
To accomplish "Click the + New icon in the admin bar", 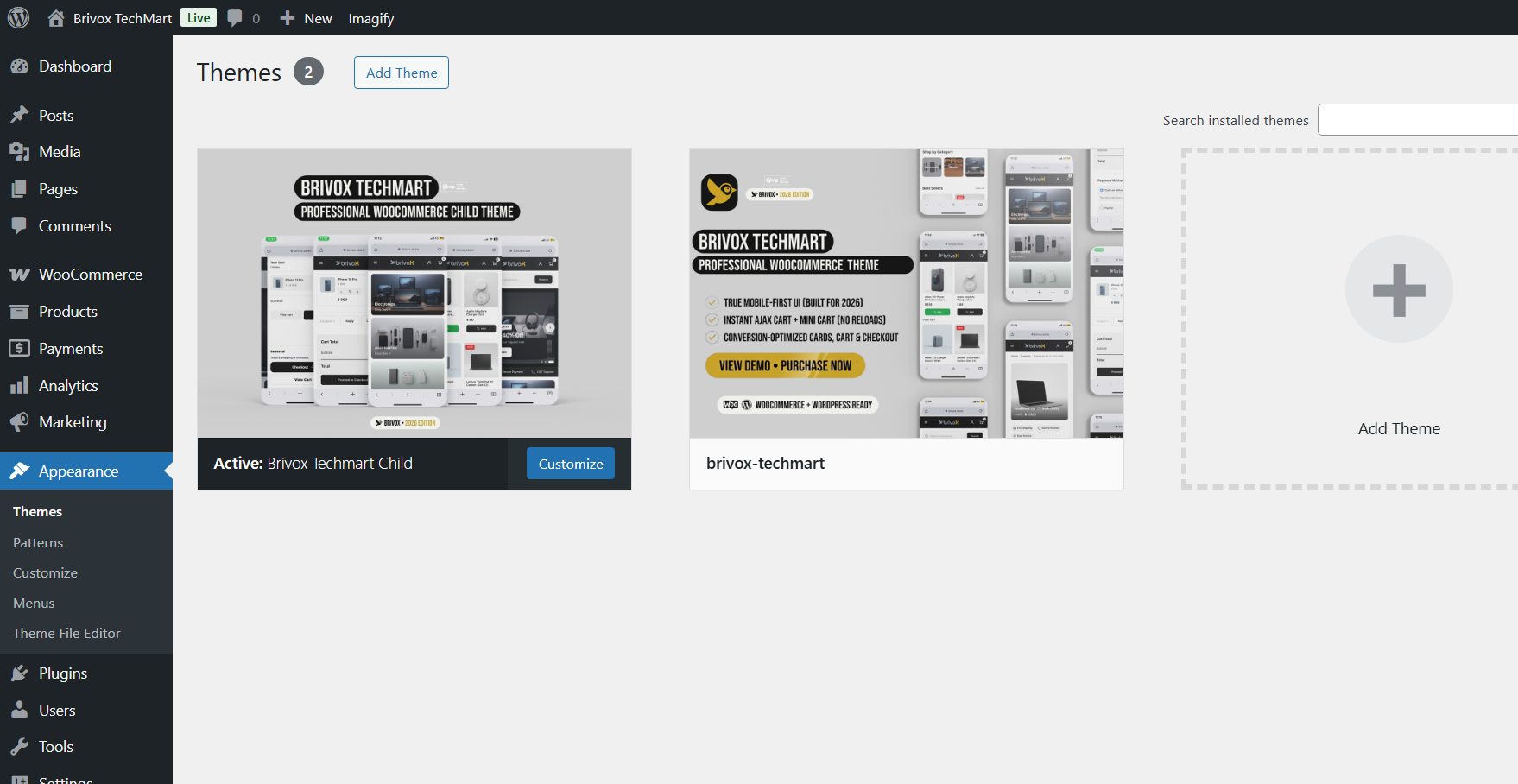I will point(287,18).
